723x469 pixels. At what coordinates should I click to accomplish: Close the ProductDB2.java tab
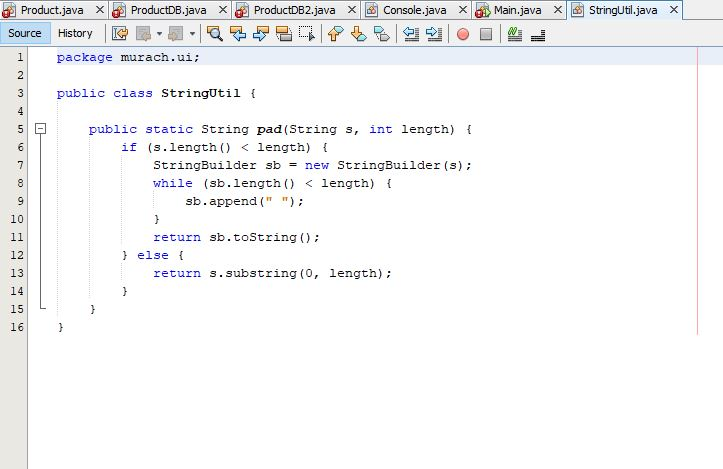[352, 10]
